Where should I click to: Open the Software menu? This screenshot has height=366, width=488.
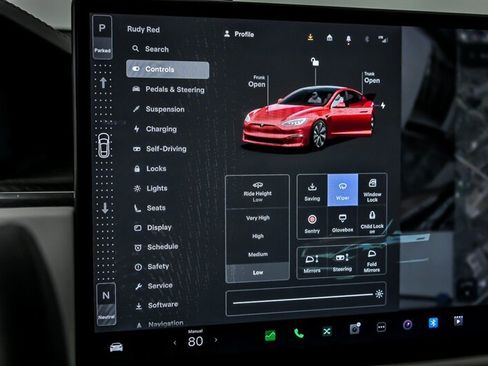[157, 305]
